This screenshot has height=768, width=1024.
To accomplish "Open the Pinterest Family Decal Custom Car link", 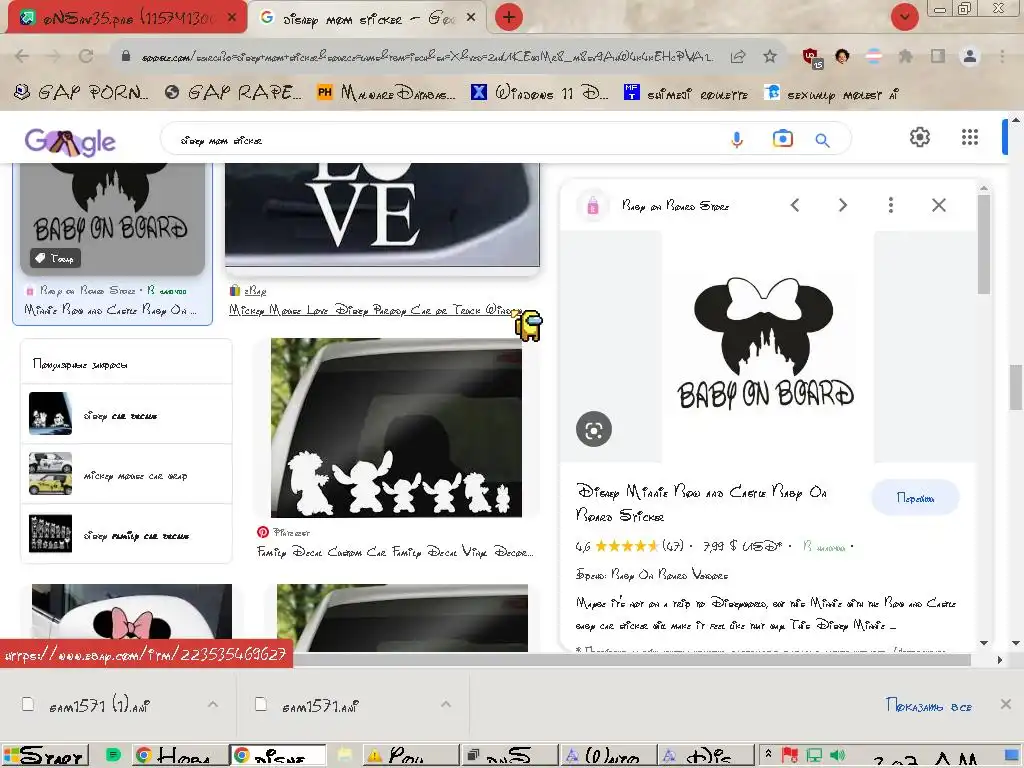I will pos(395,552).
